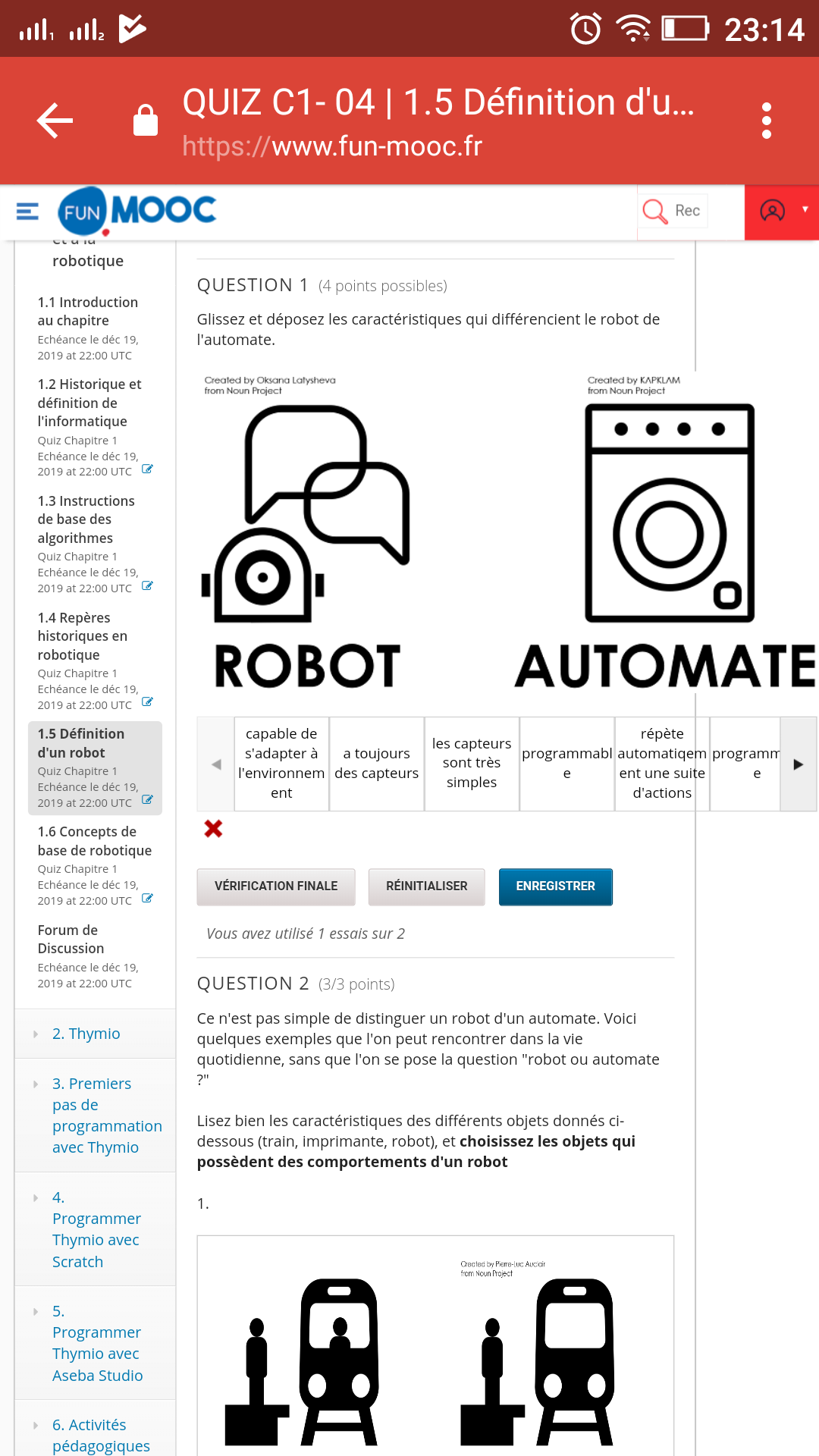Select 'répète automatiquement une suite d'actions' item
The width and height of the screenshot is (819, 1456).
tap(662, 764)
